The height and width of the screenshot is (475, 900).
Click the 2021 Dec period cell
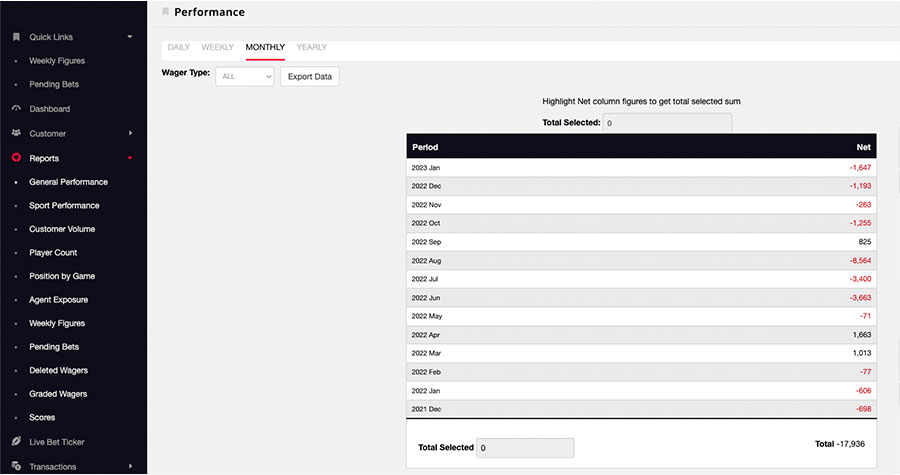pos(426,409)
